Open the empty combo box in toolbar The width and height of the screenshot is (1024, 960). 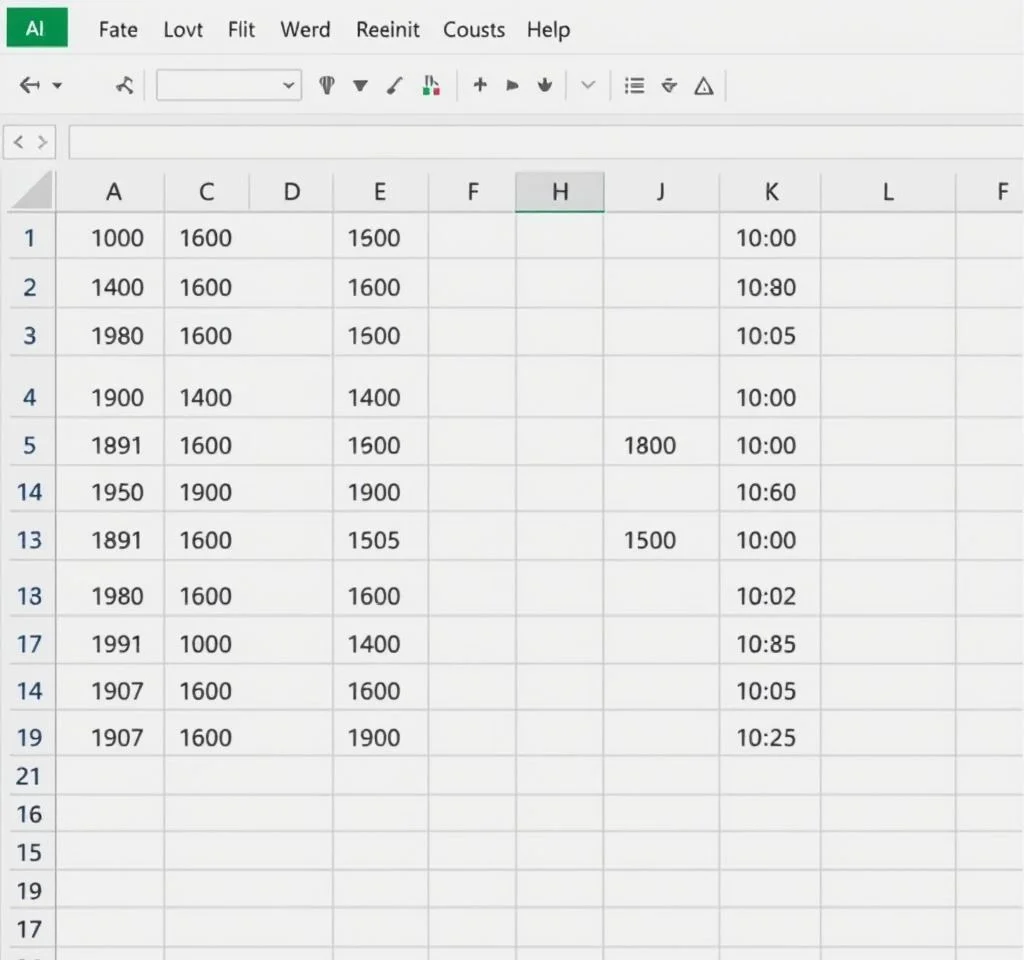(x=229, y=86)
